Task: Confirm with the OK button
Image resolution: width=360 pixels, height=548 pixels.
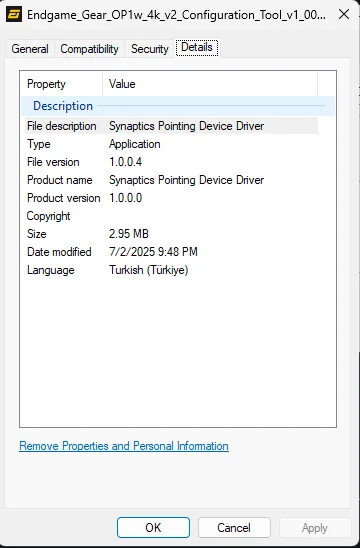Action: (153, 528)
